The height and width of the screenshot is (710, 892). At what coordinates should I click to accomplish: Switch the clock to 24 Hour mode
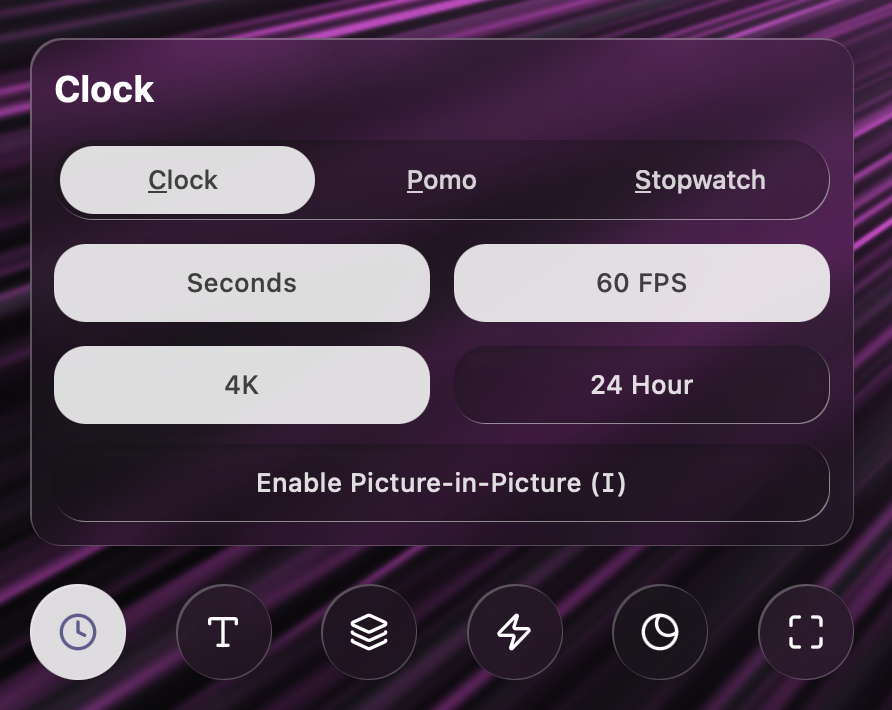coord(641,385)
